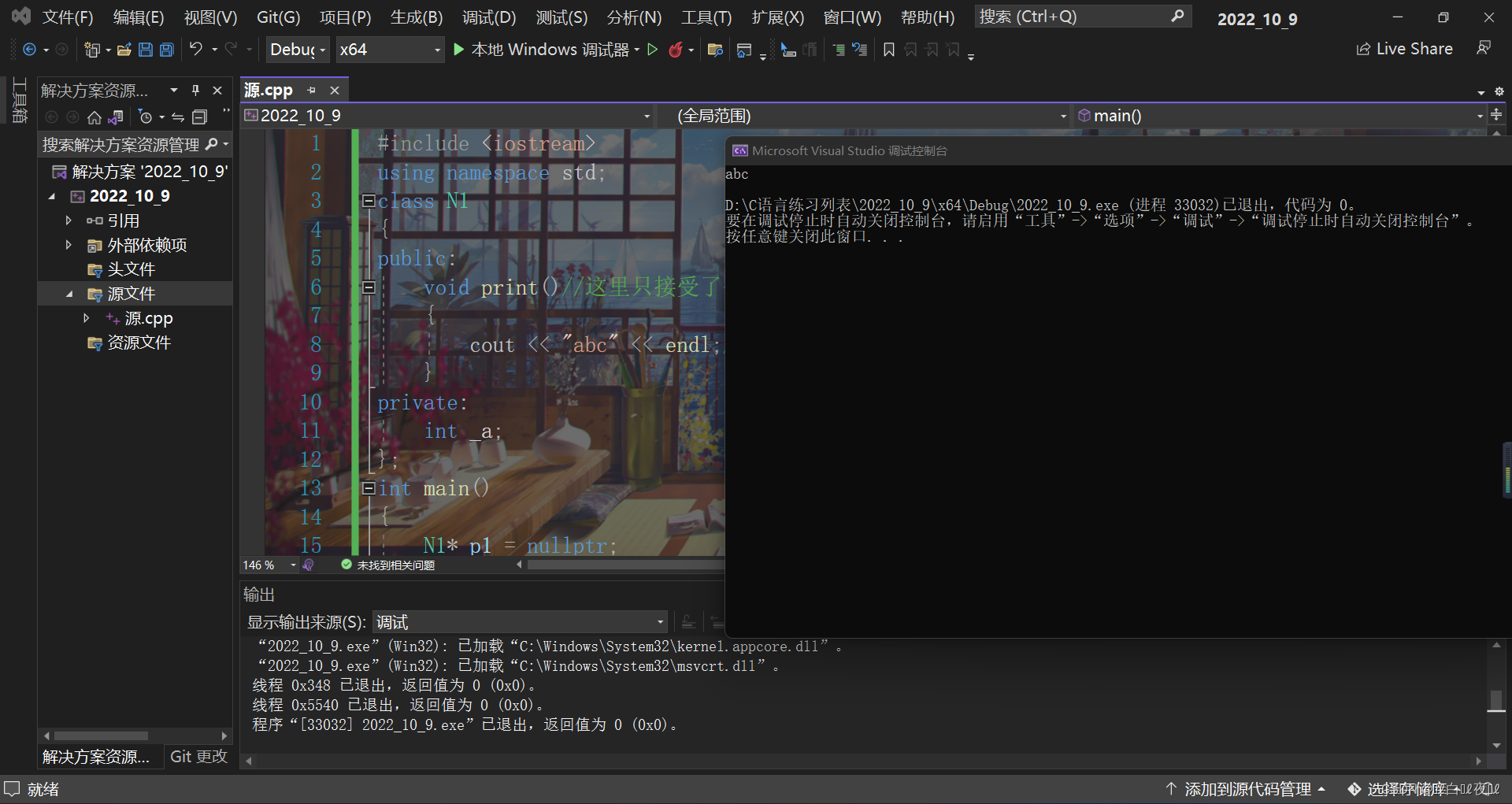The height and width of the screenshot is (804, 1512).
Task: Select 头文件 folder in Solution Explorer
Action: point(131,269)
